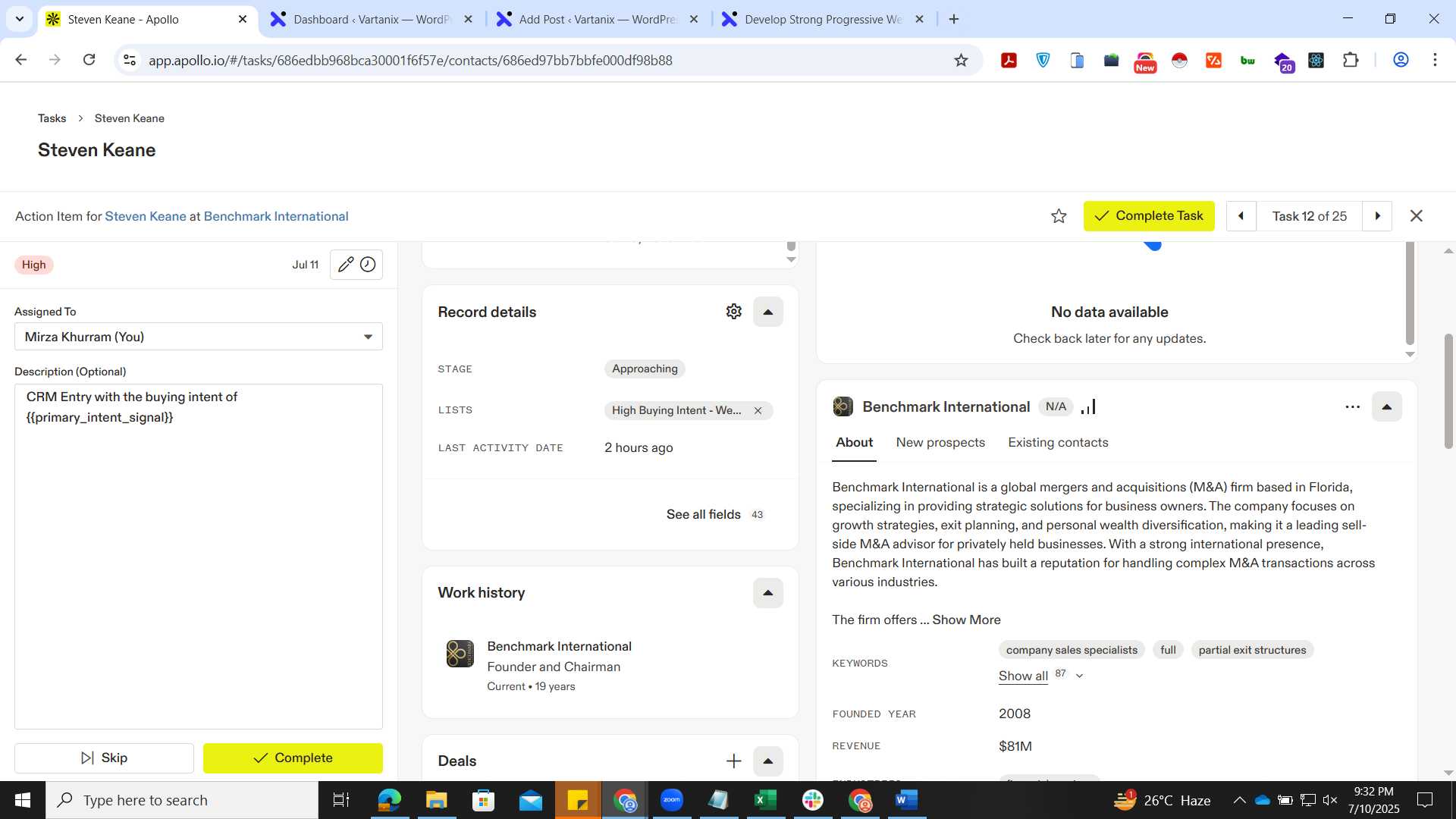Open Benchmark International more options menu
Viewport: 1456px width, 819px height.
tap(1352, 406)
